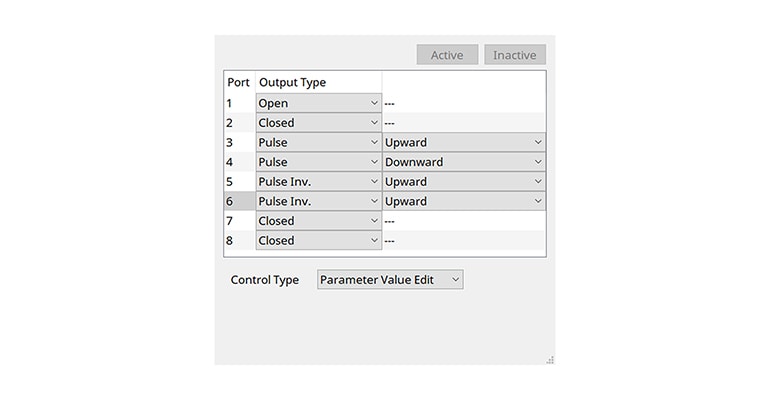Expand Port 5 Upward direction dropdown
The width and height of the screenshot is (770, 400).
click(464, 181)
